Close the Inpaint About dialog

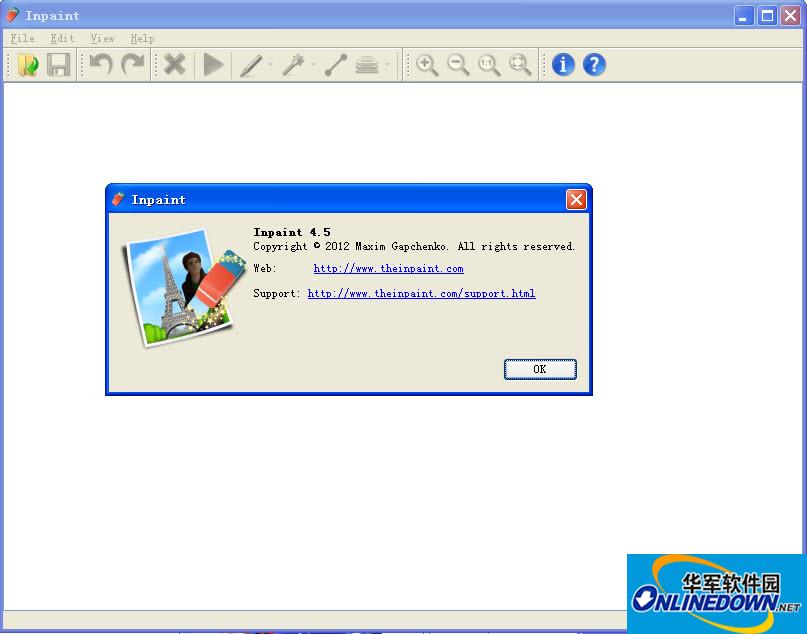coord(576,199)
